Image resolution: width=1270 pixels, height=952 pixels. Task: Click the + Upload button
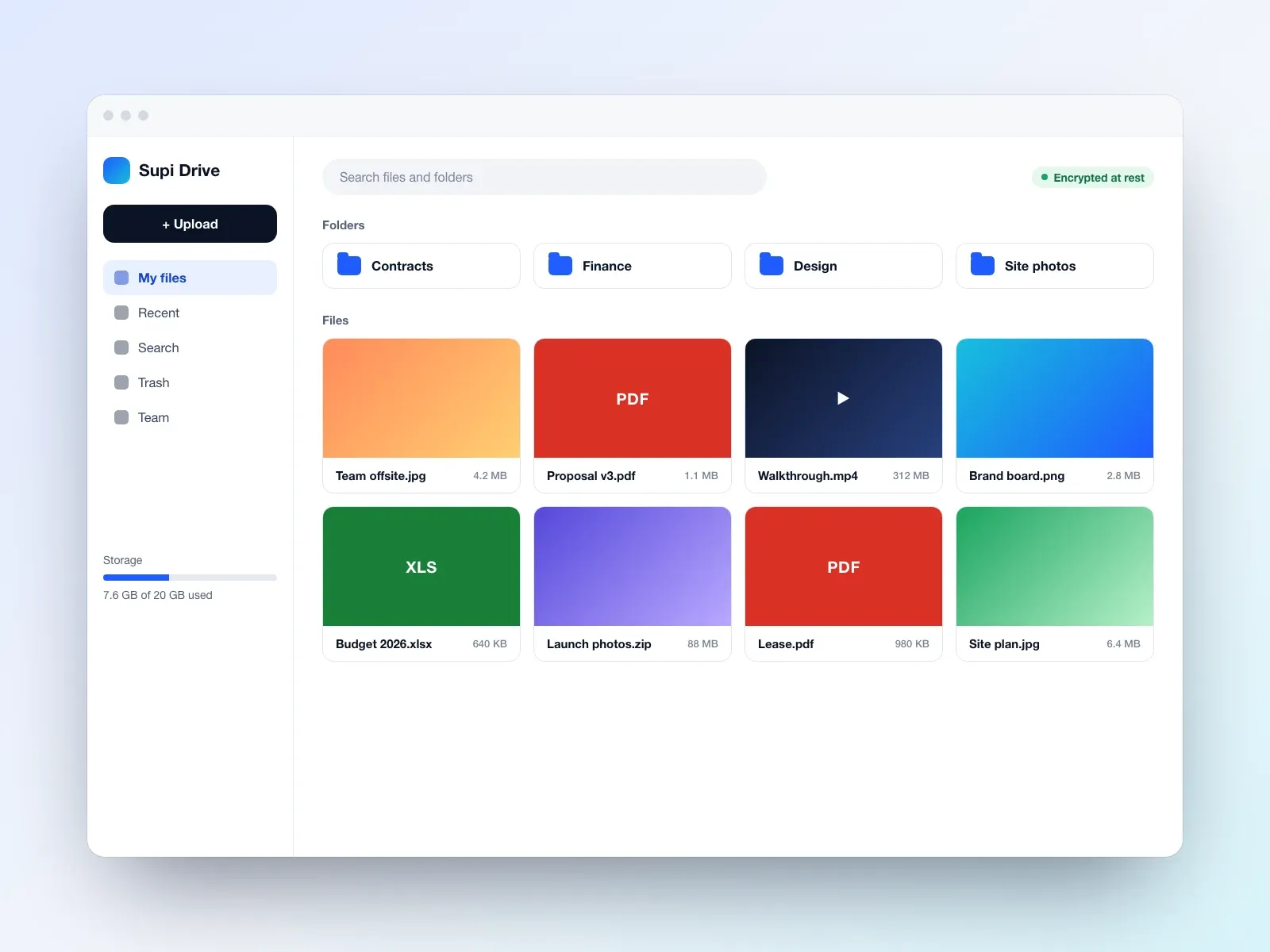click(x=190, y=224)
